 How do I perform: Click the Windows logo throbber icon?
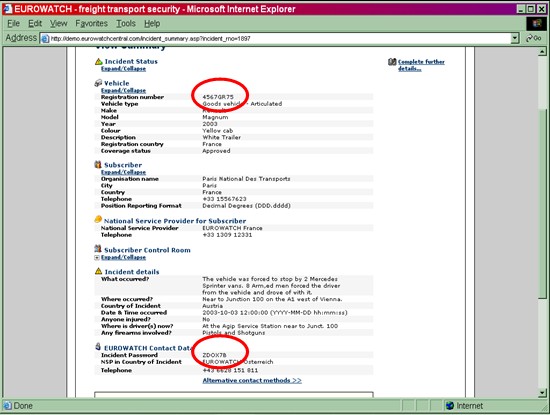click(x=536, y=24)
